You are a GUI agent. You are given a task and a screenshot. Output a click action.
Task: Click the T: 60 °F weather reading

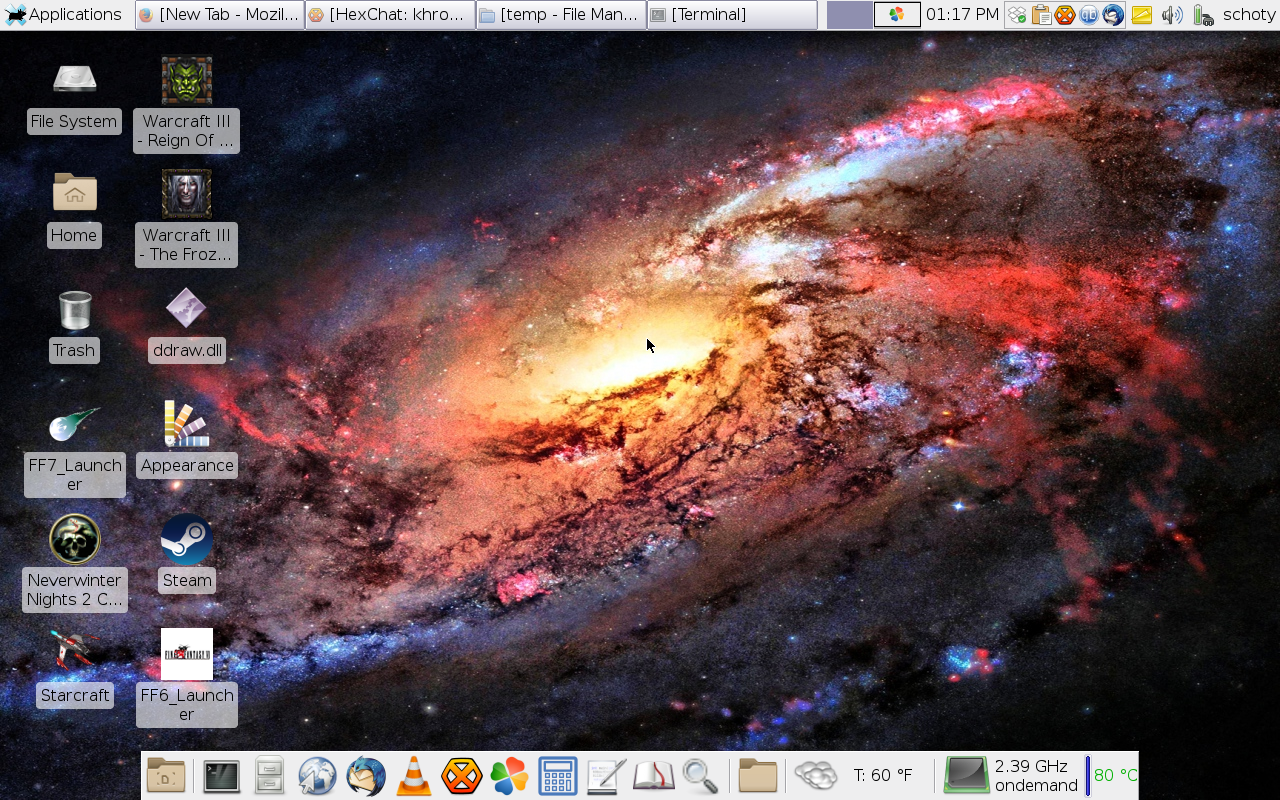point(883,775)
